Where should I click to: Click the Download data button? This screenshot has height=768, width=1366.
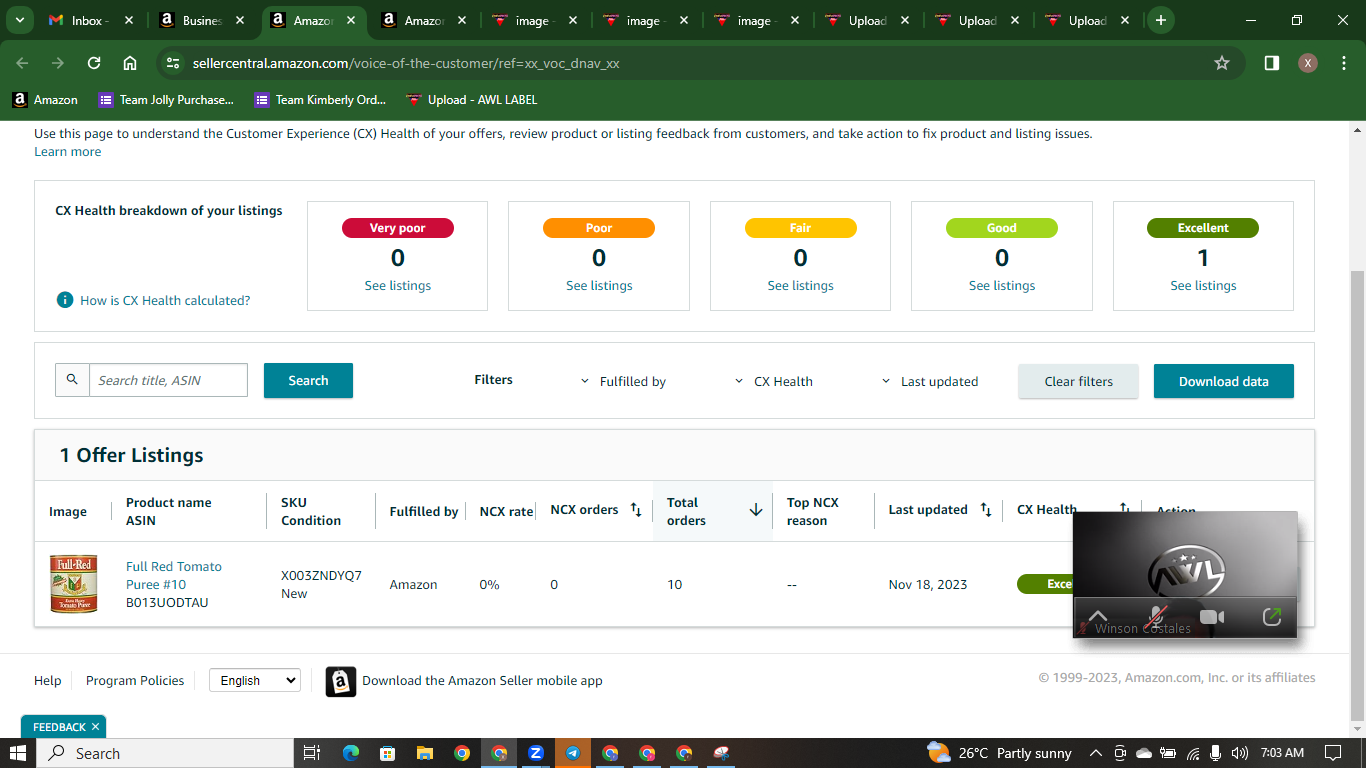click(1223, 381)
